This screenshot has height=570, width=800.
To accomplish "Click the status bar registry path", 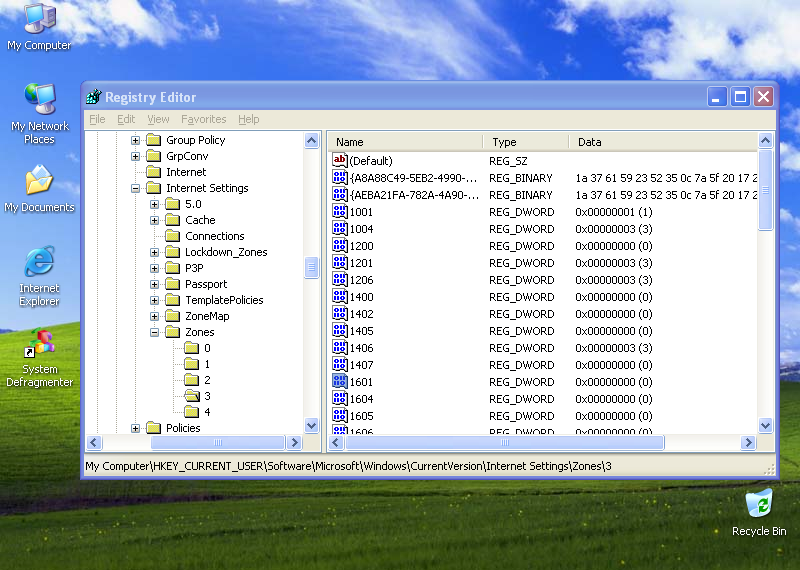I will [x=348, y=466].
